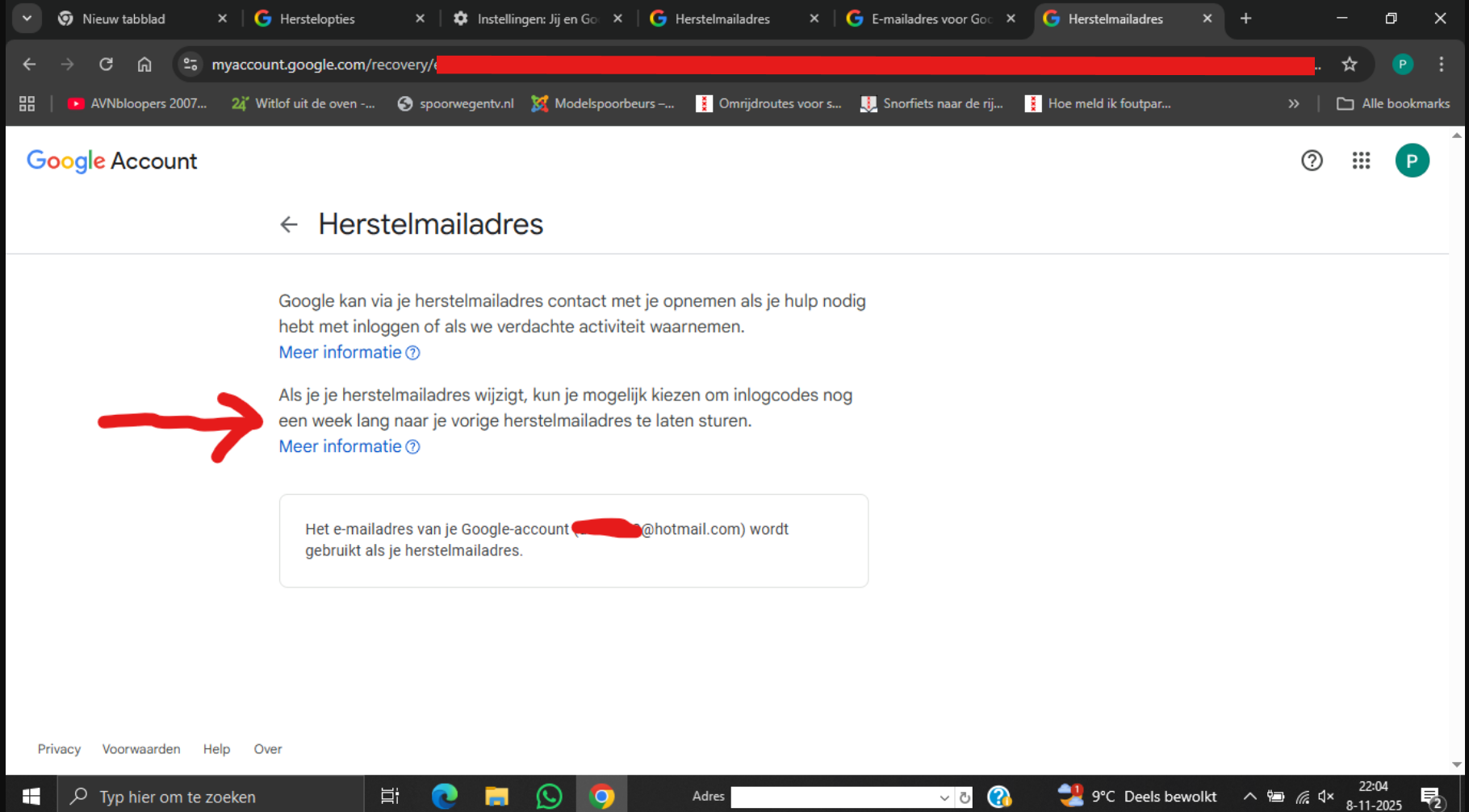This screenshot has width=1469, height=812.
Task: Open the Chrome three-dot menu
Action: tap(1441, 65)
